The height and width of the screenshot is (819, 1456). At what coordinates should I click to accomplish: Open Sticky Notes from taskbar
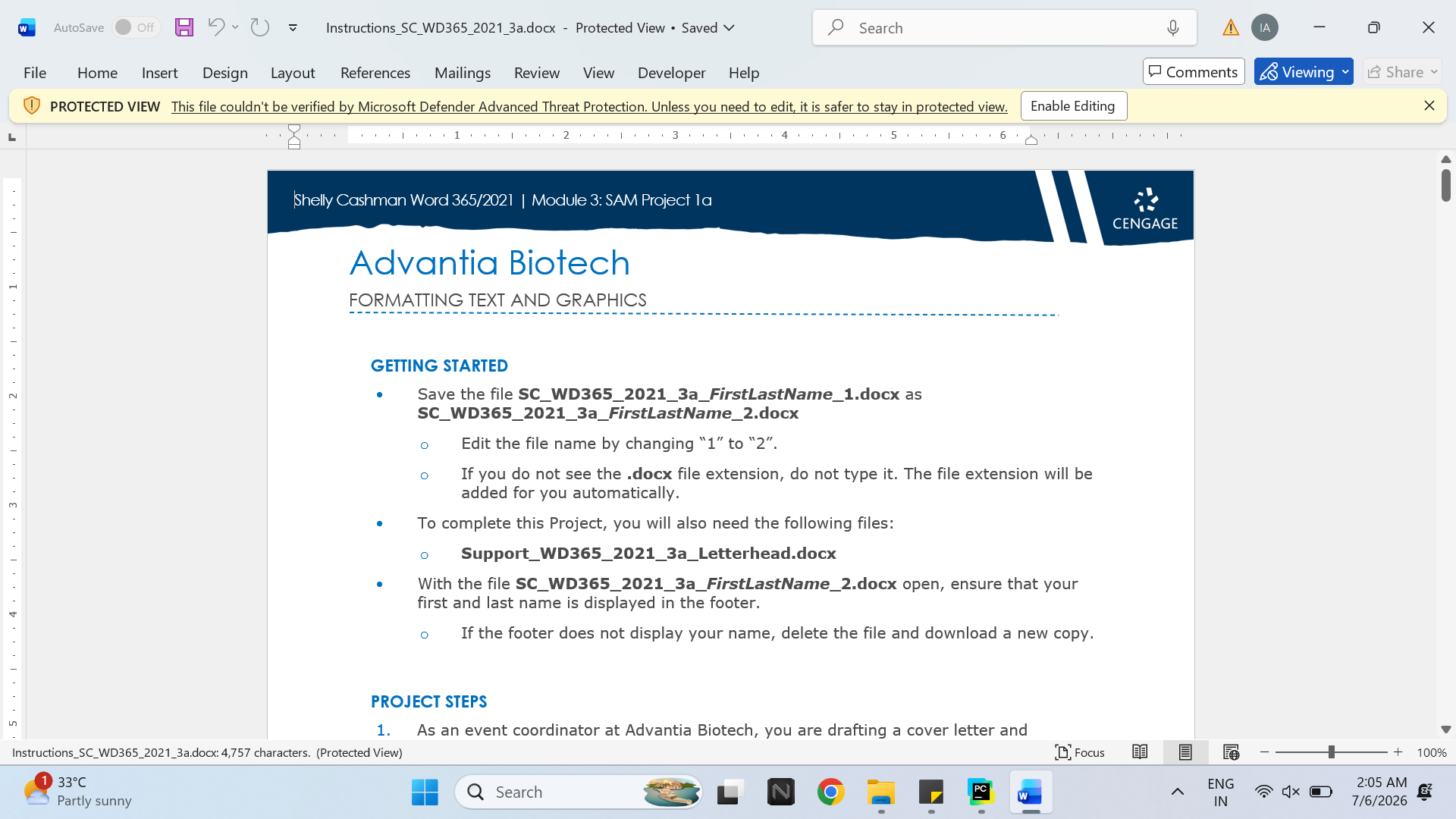(x=931, y=792)
